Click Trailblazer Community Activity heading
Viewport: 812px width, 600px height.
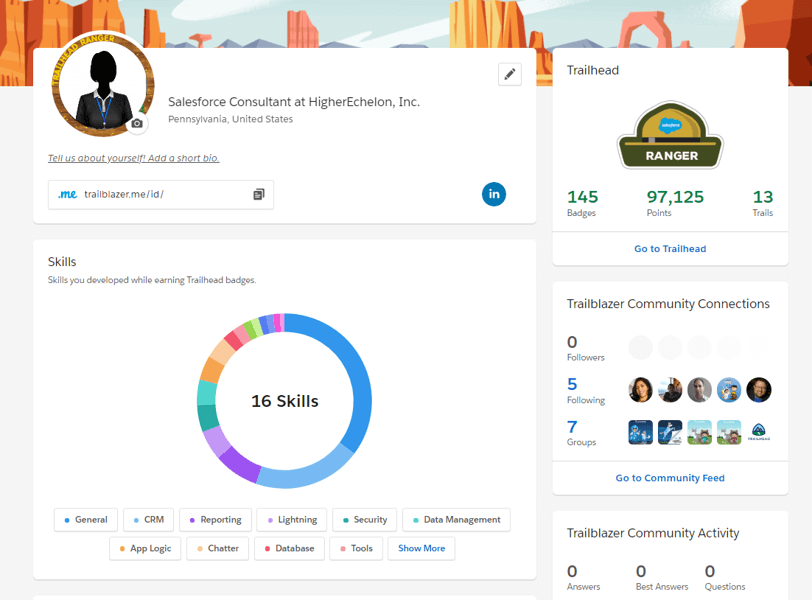[x=652, y=533]
